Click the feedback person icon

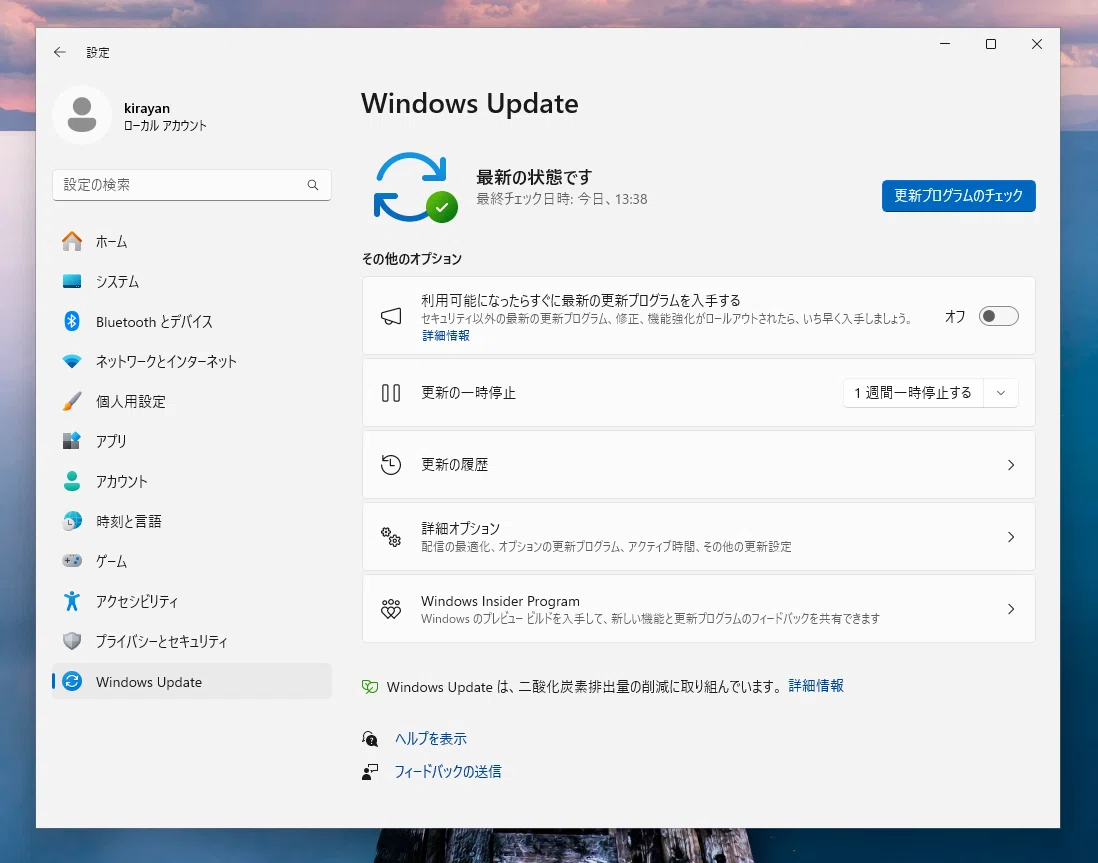coord(370,772)
